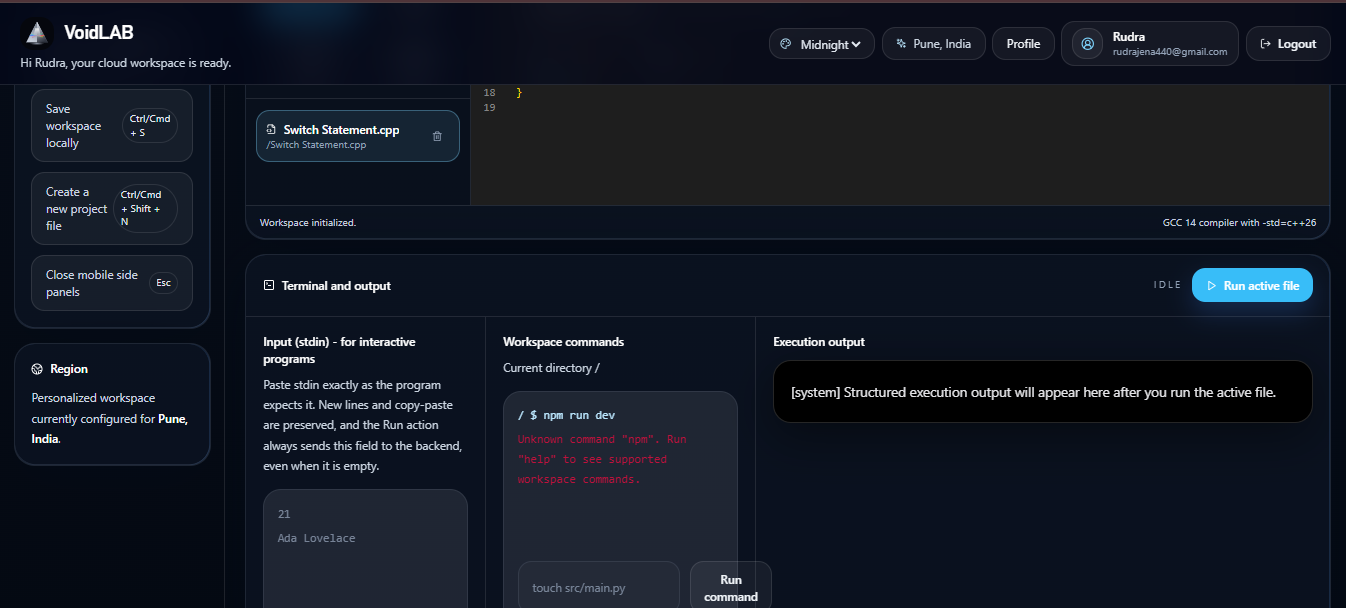Click the Personalized workspace region description
Image resolution: width=1346 pixels, height=608 pixels.
pos(110,418)
